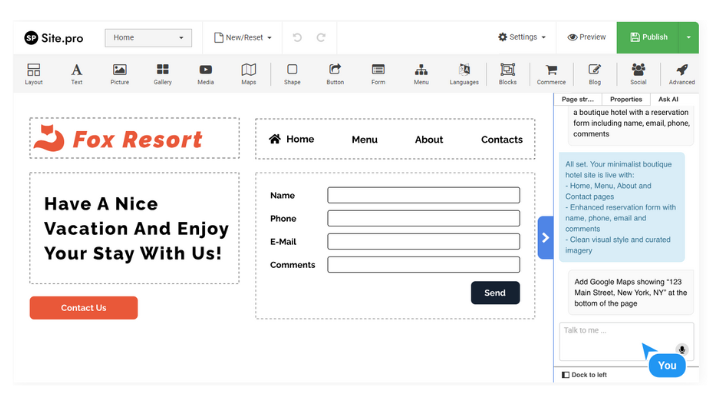Click the About menu item on page

click(429, 140)
